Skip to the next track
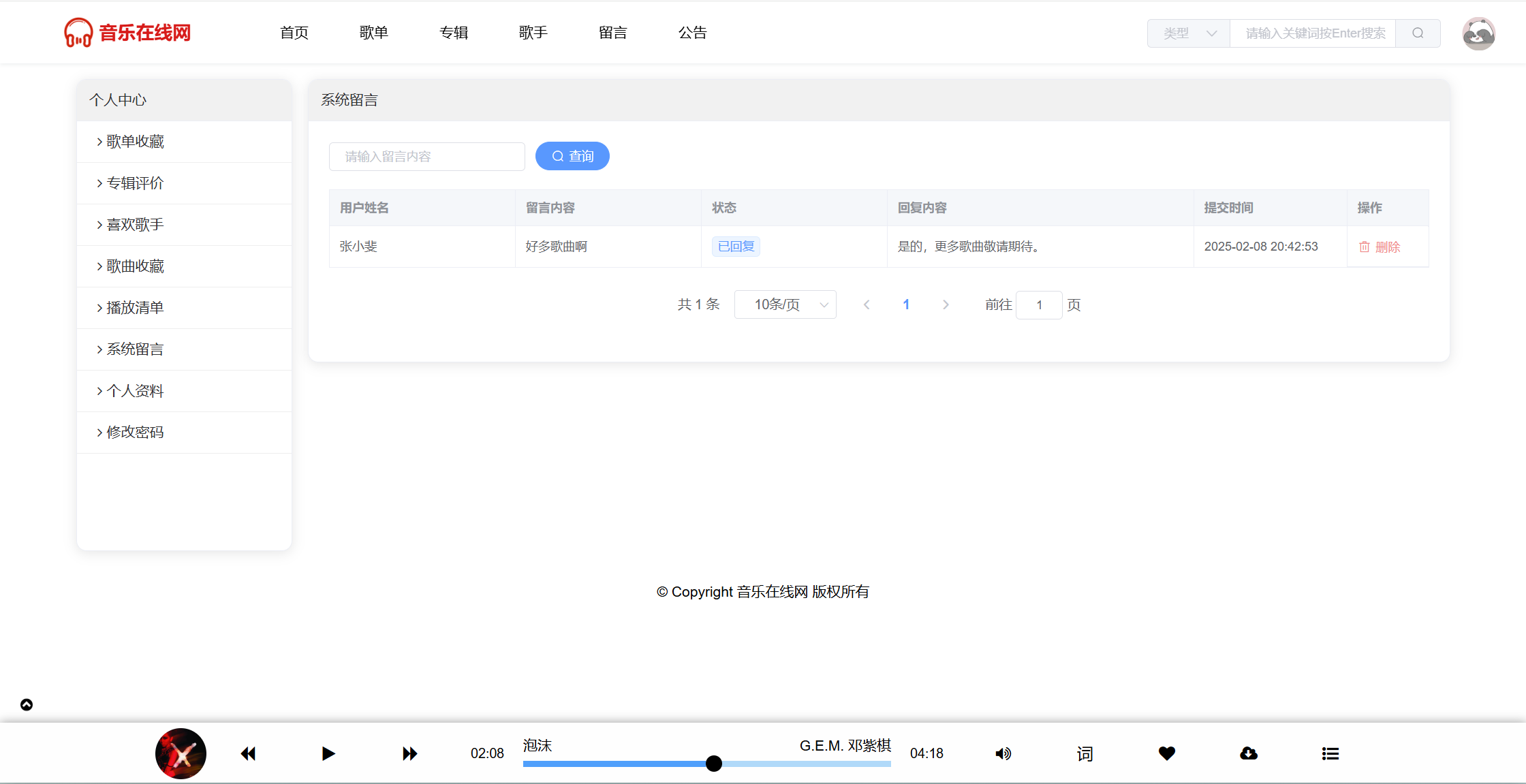 409,753
